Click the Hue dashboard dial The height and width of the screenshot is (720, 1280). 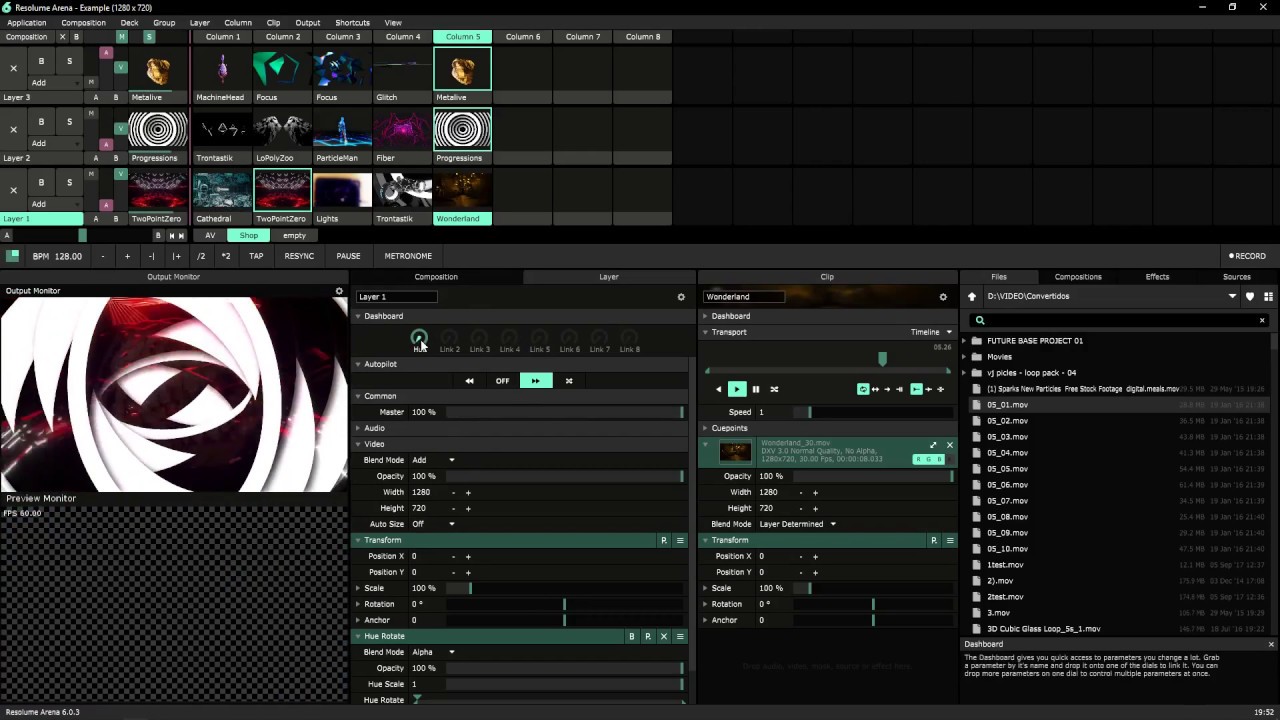pyautogui.click(x=419, y=338)
